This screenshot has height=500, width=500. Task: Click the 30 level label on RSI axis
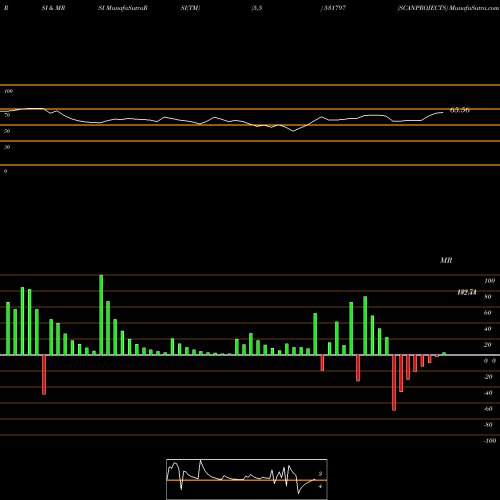click(7, 147)
